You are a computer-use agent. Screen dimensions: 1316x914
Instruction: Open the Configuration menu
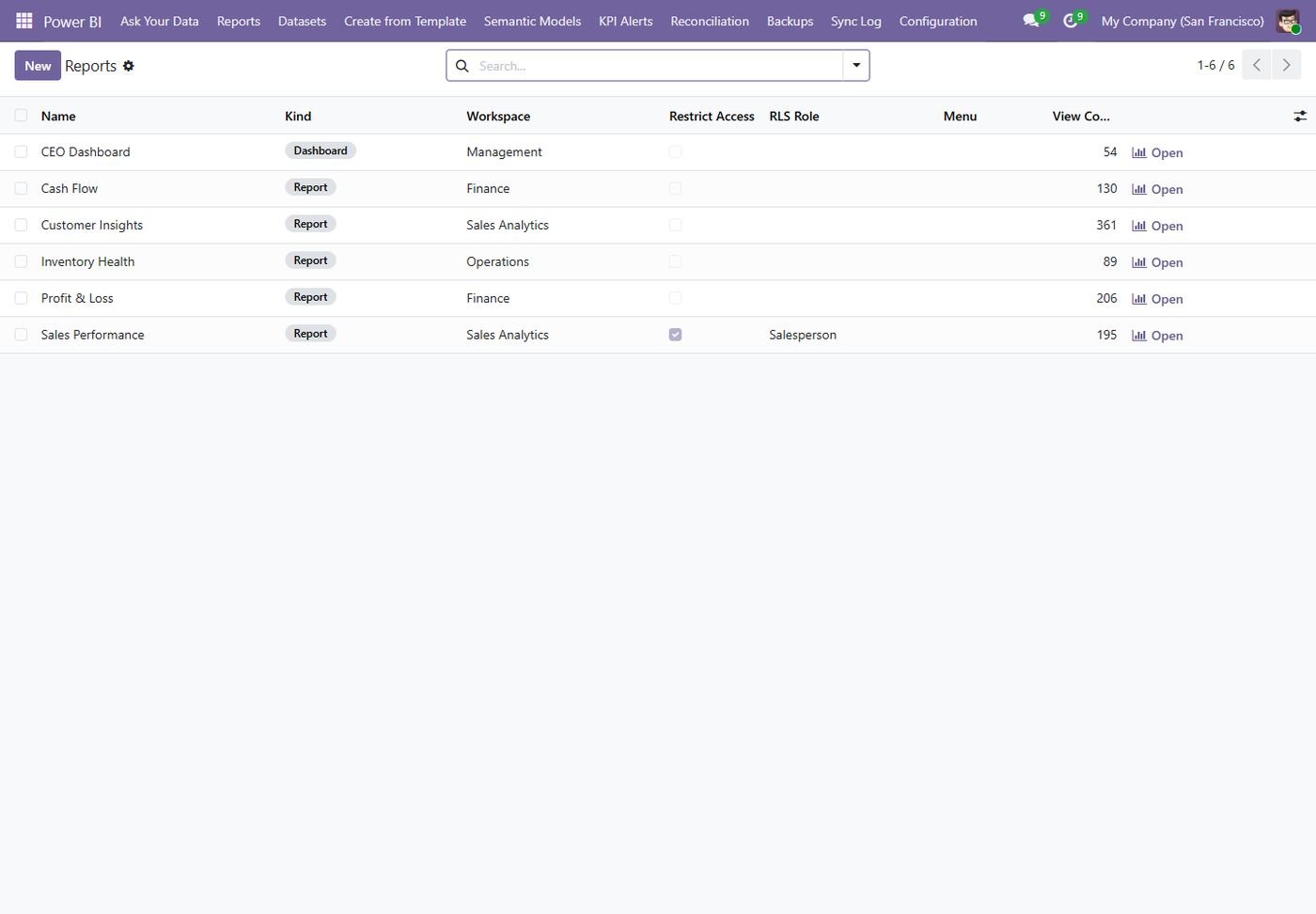click(938, 21)
